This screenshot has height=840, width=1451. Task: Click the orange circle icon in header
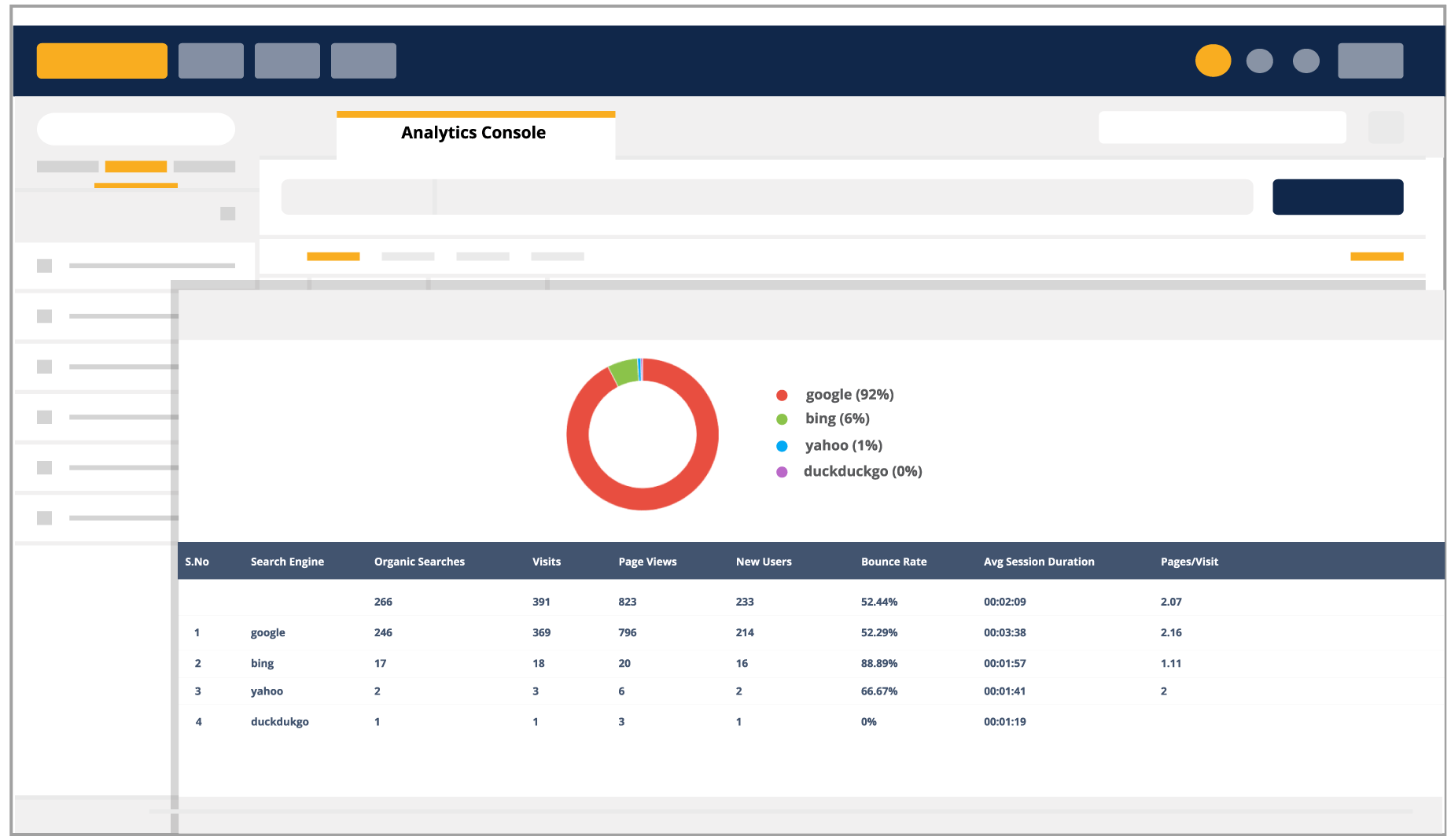pyautogui.click(x=1213, y=61)
